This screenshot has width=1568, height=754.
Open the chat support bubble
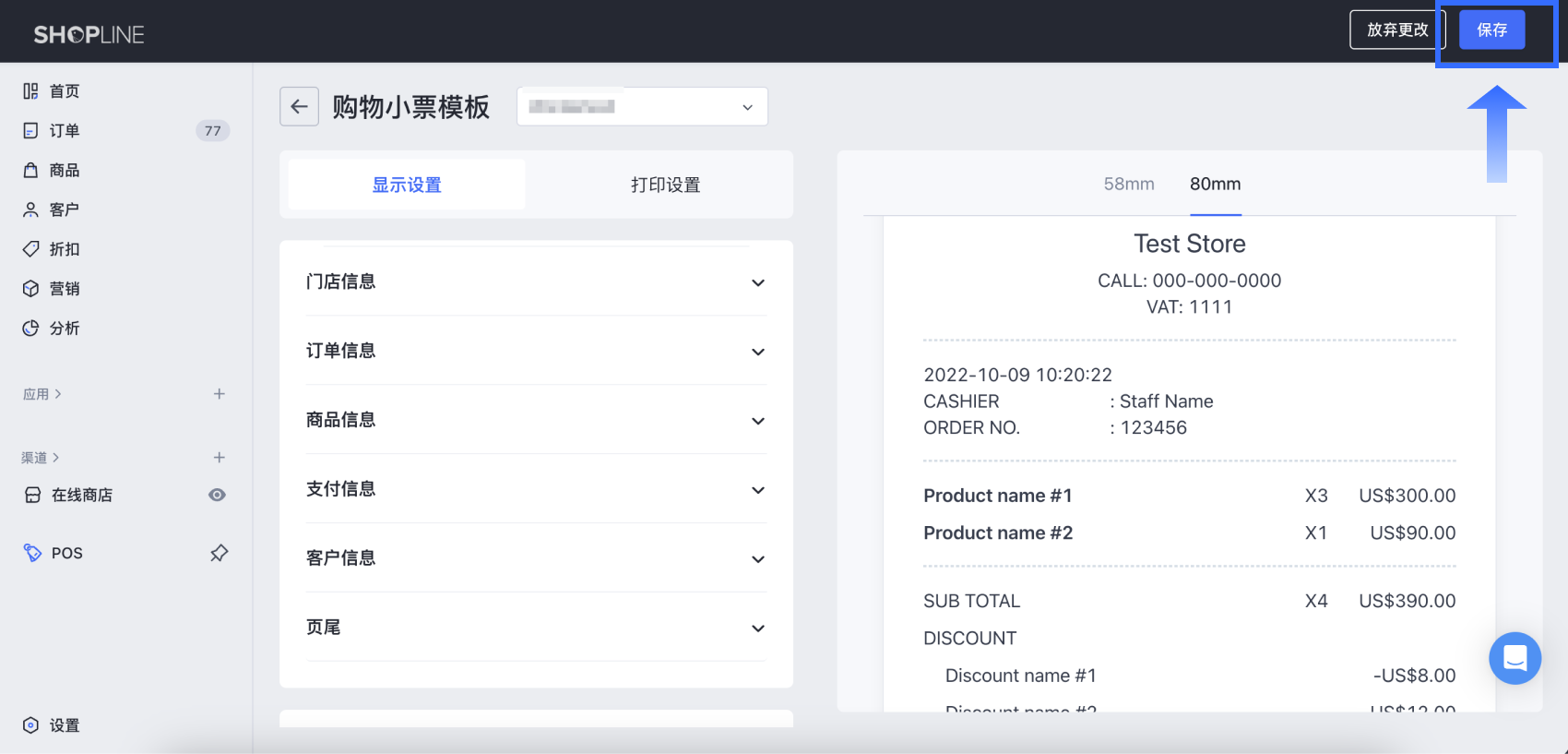point(1515,658)
